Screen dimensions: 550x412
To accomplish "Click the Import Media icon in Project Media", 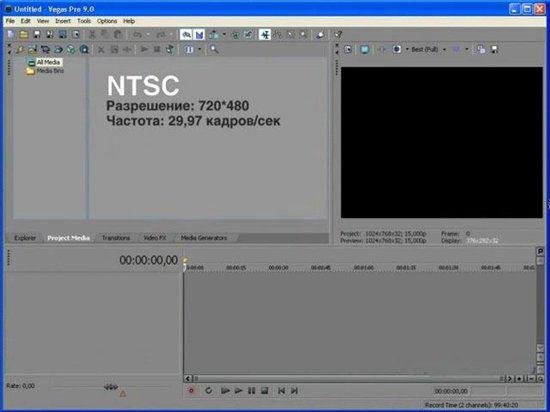I will tap(32, 49).
